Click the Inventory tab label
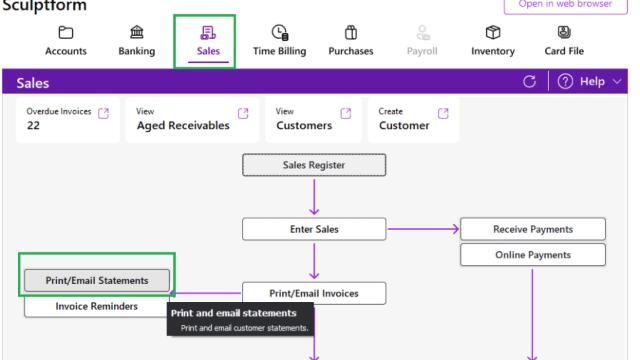640x360 pixels. pyautogui.click(x=493, y=51)
